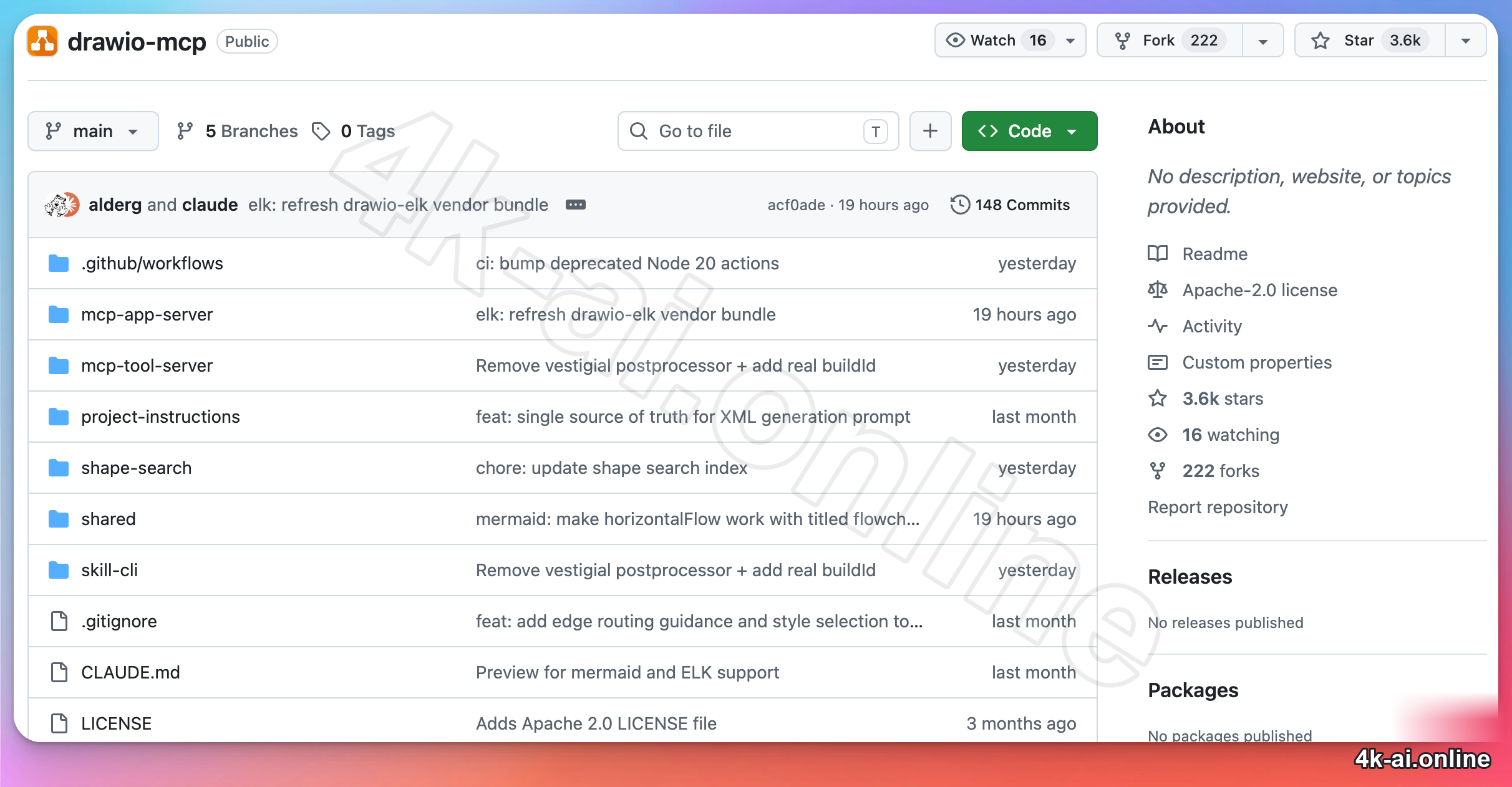Open the skill-cli folder
The image size is (1512, 787).
pos(109,570)
